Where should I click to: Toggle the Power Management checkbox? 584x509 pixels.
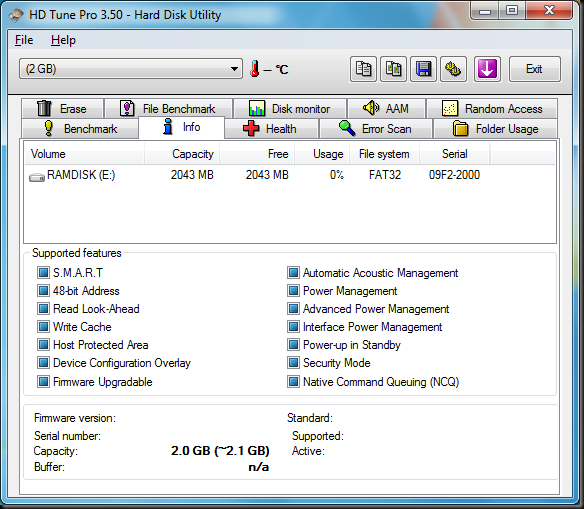pos(293,290)
